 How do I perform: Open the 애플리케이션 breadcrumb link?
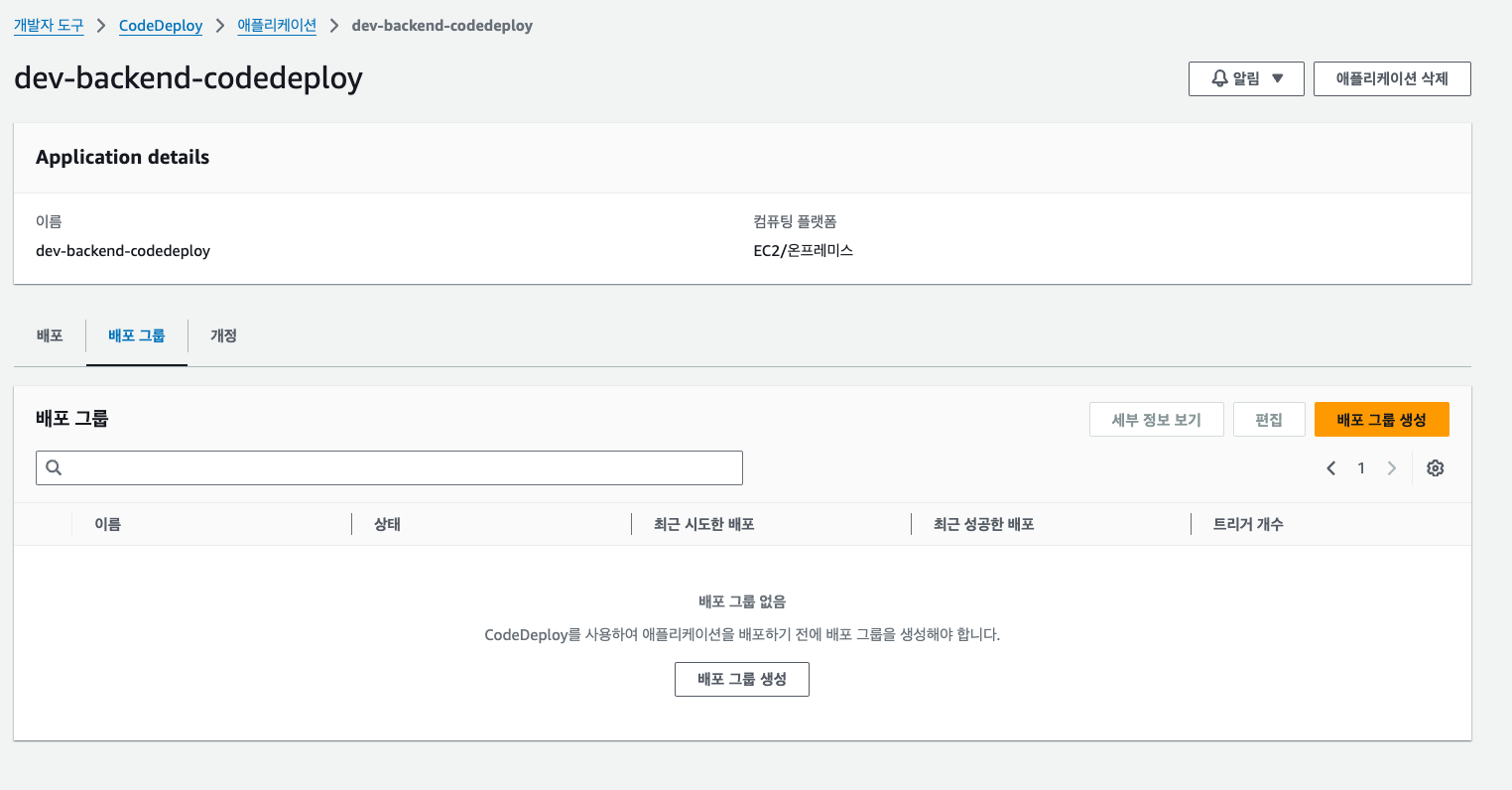pos(277,25)
